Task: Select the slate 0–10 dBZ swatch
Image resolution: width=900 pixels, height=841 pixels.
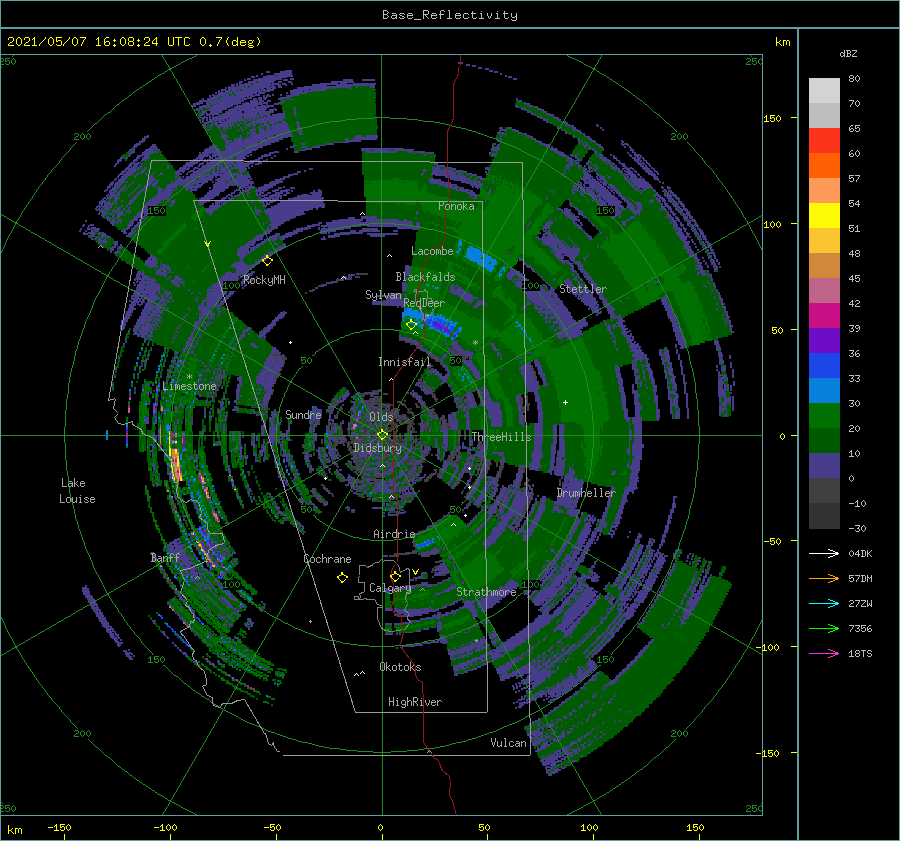Action: pos(824,466)
